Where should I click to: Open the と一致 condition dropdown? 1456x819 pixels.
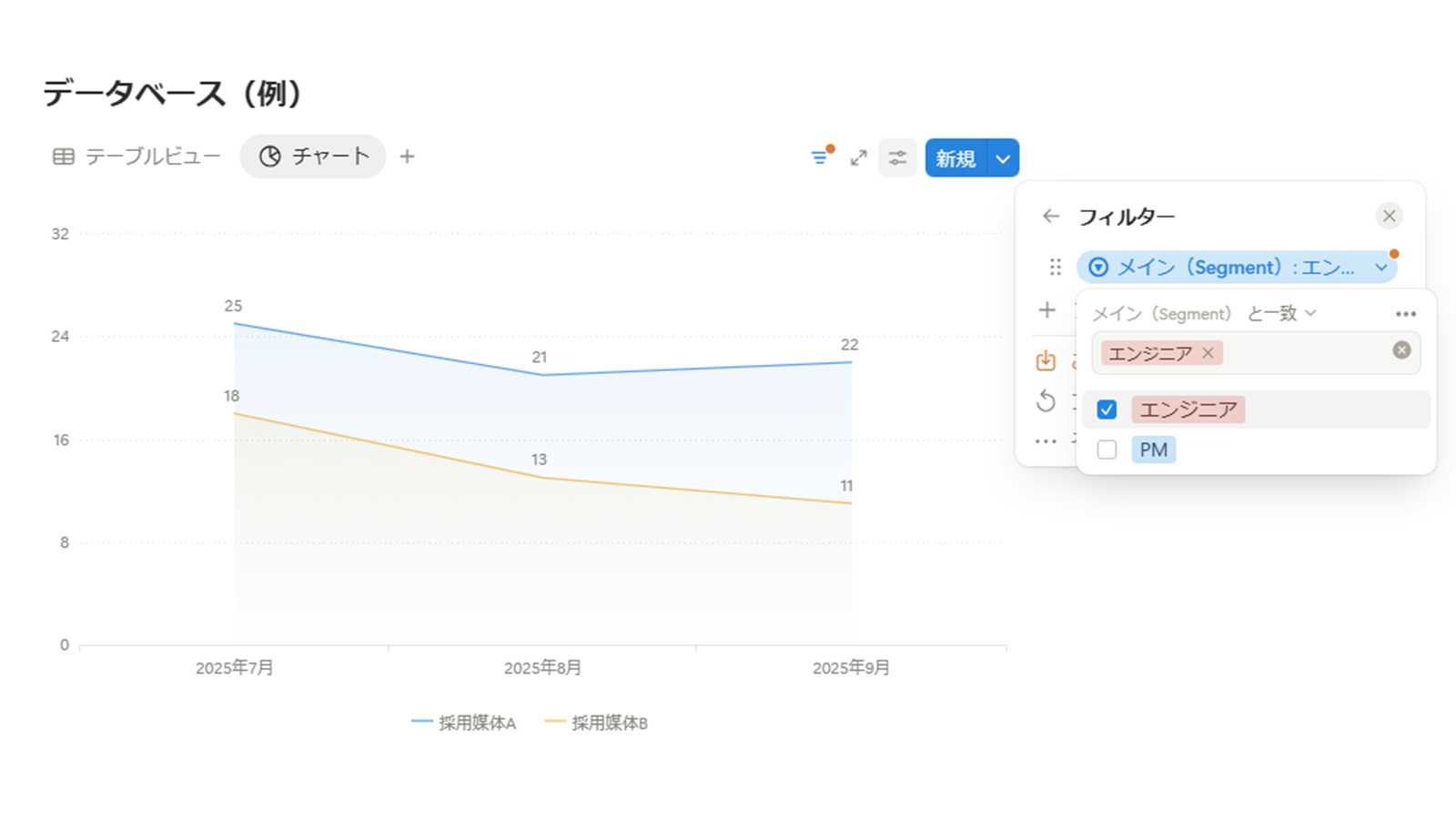(x=1281, y=313)
